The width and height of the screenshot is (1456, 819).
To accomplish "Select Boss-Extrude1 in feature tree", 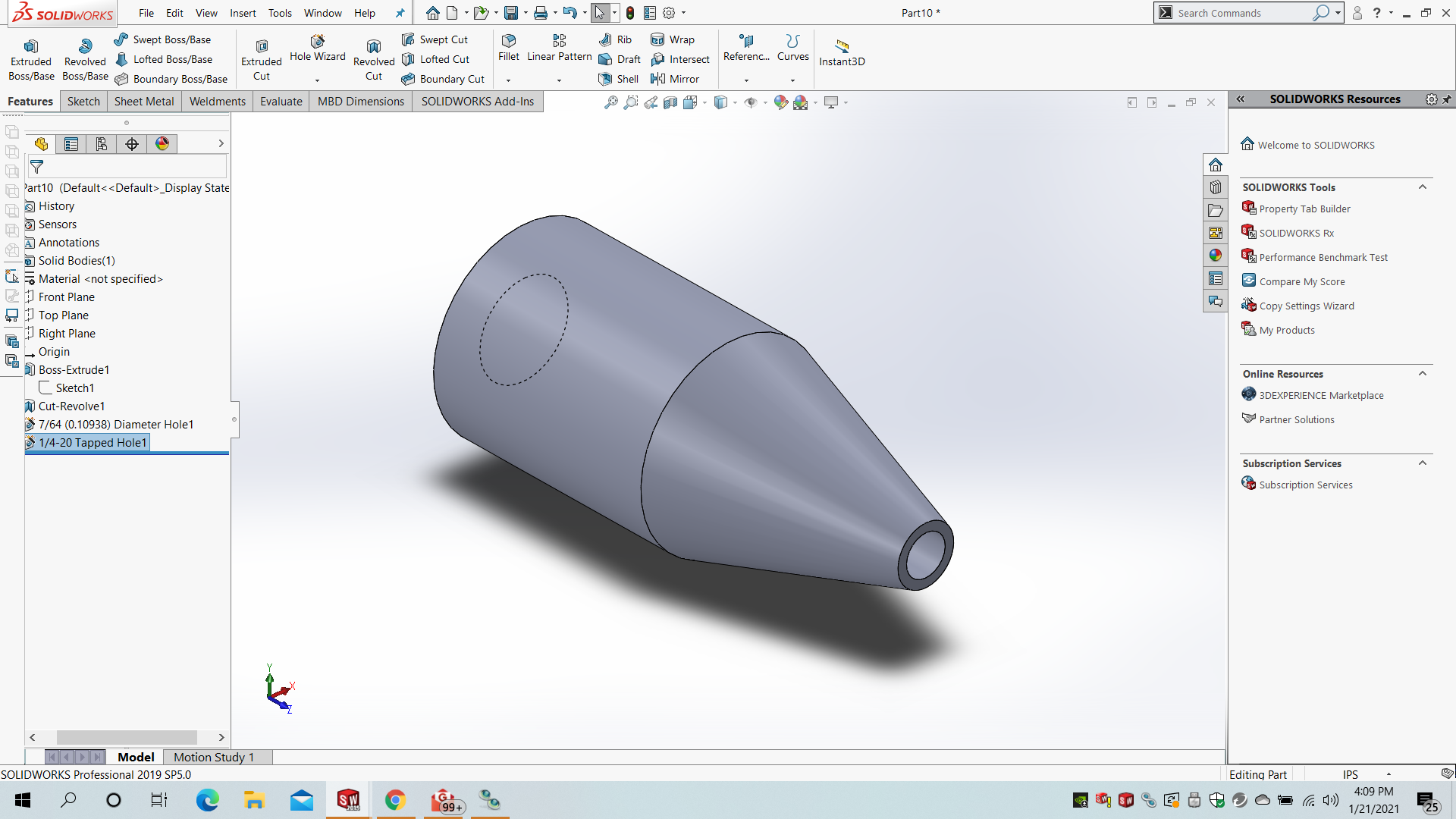I will [74, 370].
